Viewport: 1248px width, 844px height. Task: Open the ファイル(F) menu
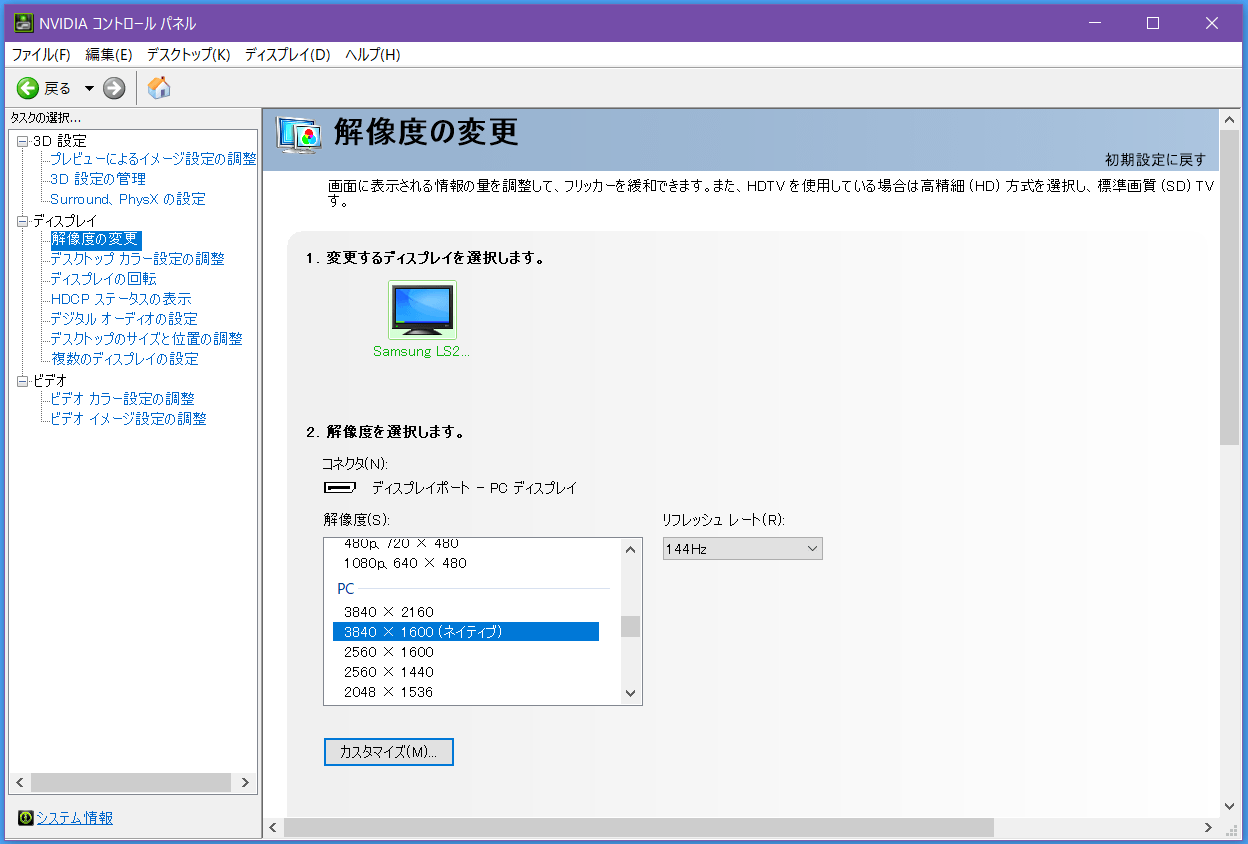point(41,54)
